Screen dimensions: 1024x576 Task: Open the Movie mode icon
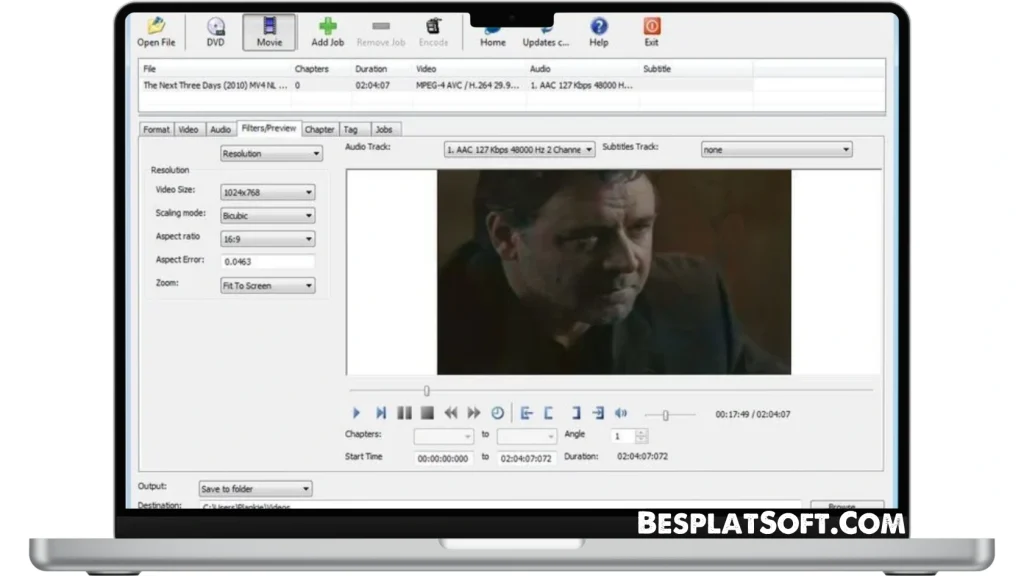click(268, 27)
